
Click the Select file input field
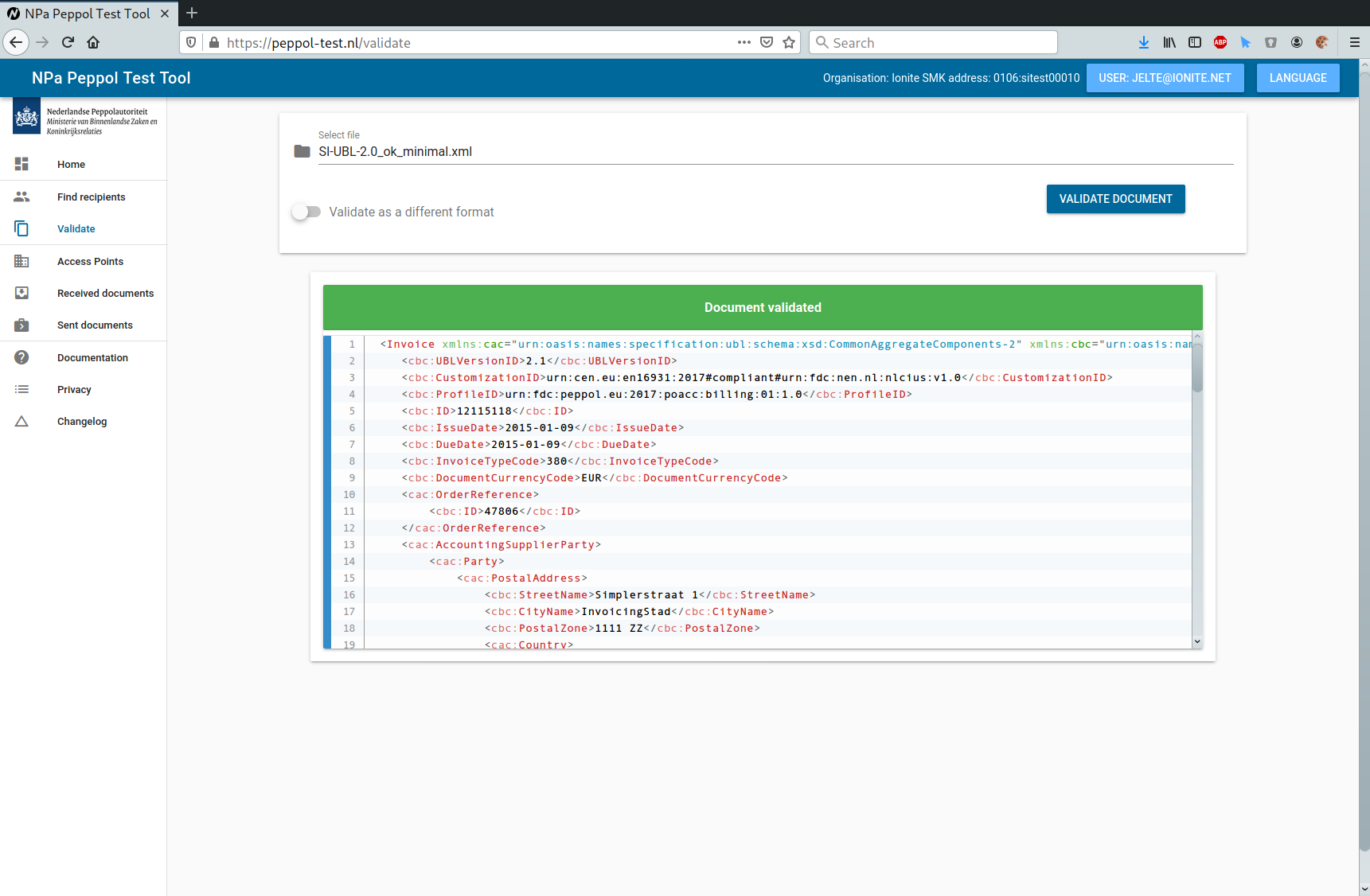pos(775,151)
